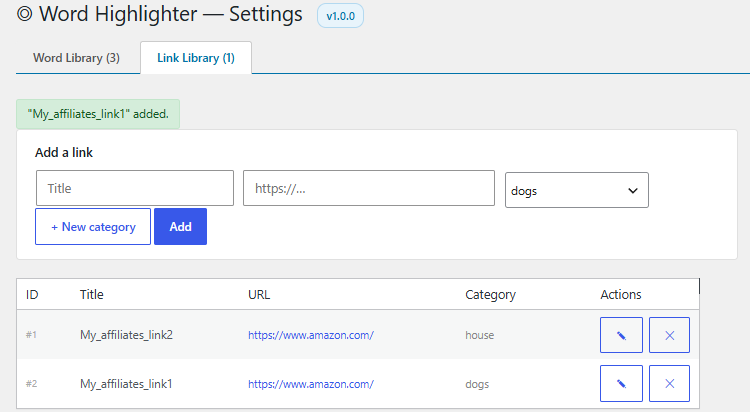The height and width of the screenshot is (412, 750).
Task: Click the My_affiliates_link1 title cell
Action: [126, 384]
